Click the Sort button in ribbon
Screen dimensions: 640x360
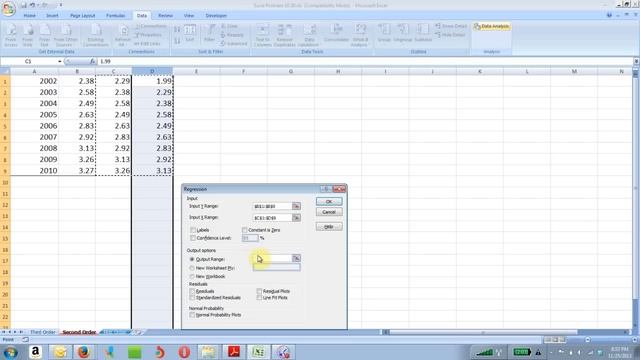190,34
